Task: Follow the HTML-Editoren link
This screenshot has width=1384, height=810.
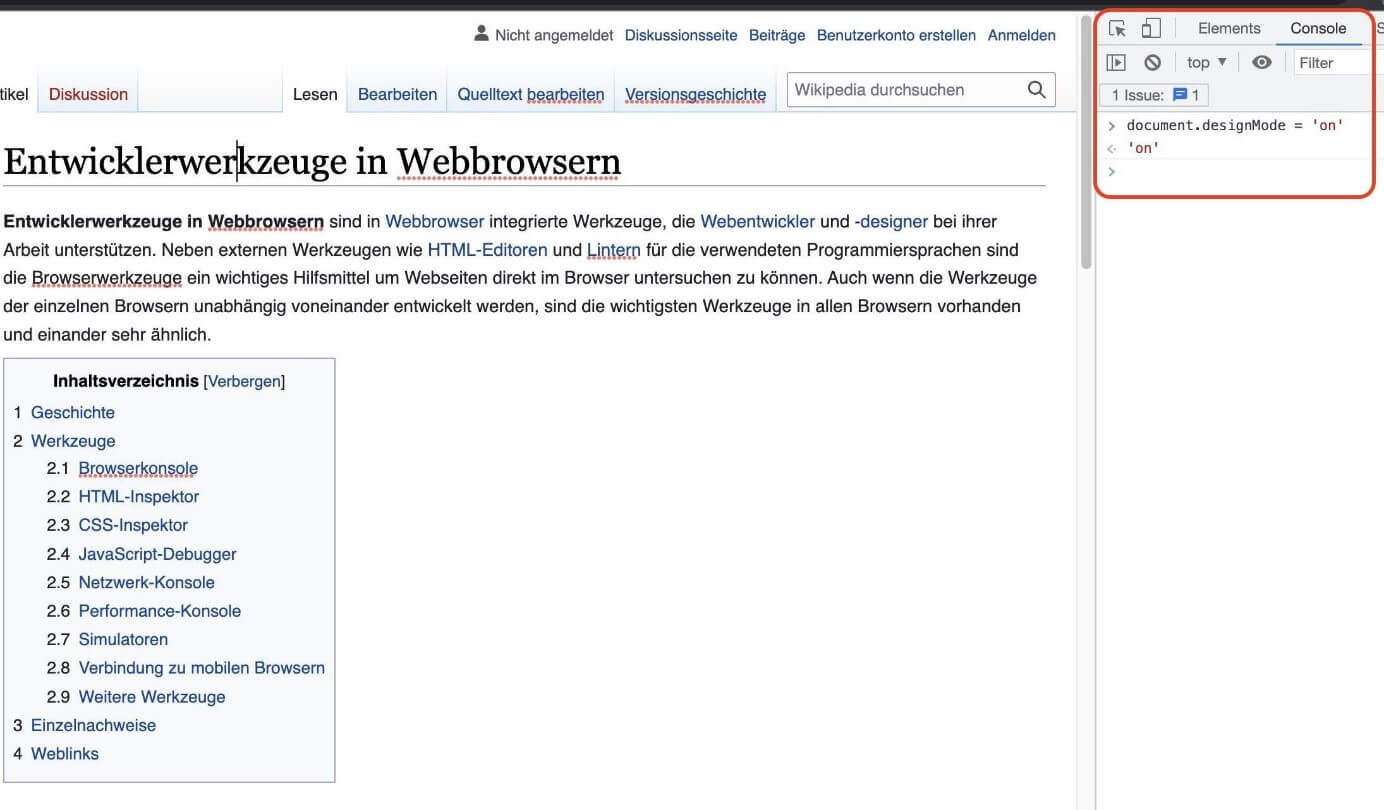Action: (x=488, y=250)
